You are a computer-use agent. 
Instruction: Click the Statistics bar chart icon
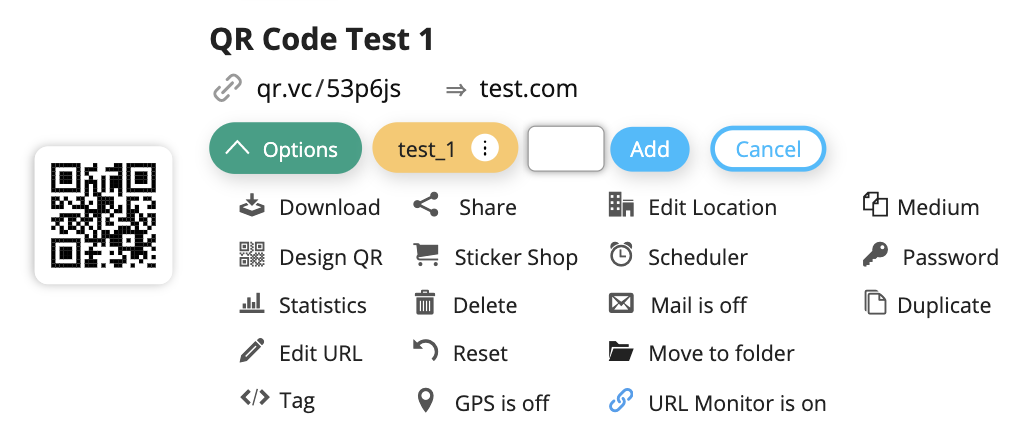click(x=251, y=305)
